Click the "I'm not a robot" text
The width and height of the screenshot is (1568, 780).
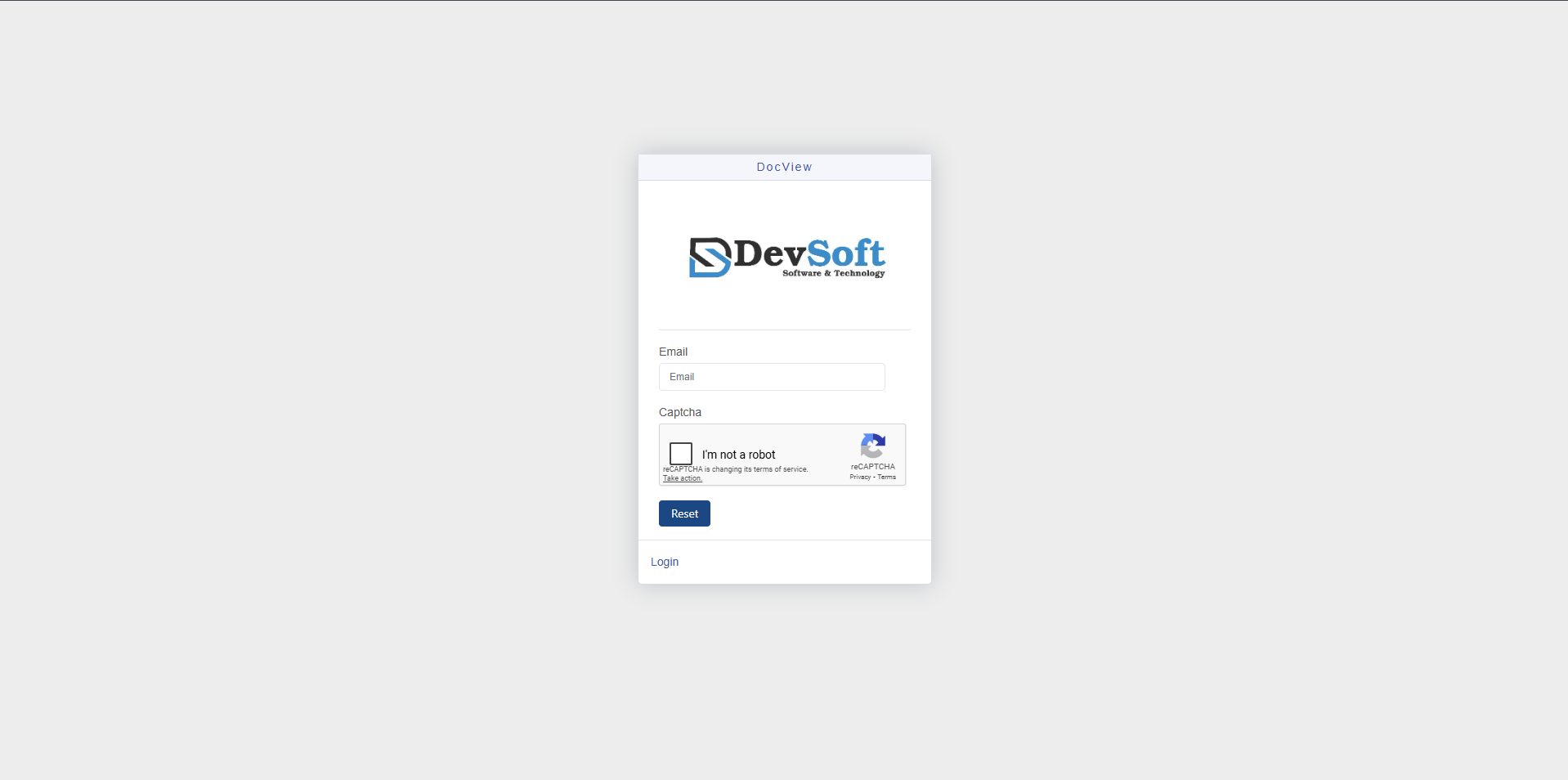738,455
